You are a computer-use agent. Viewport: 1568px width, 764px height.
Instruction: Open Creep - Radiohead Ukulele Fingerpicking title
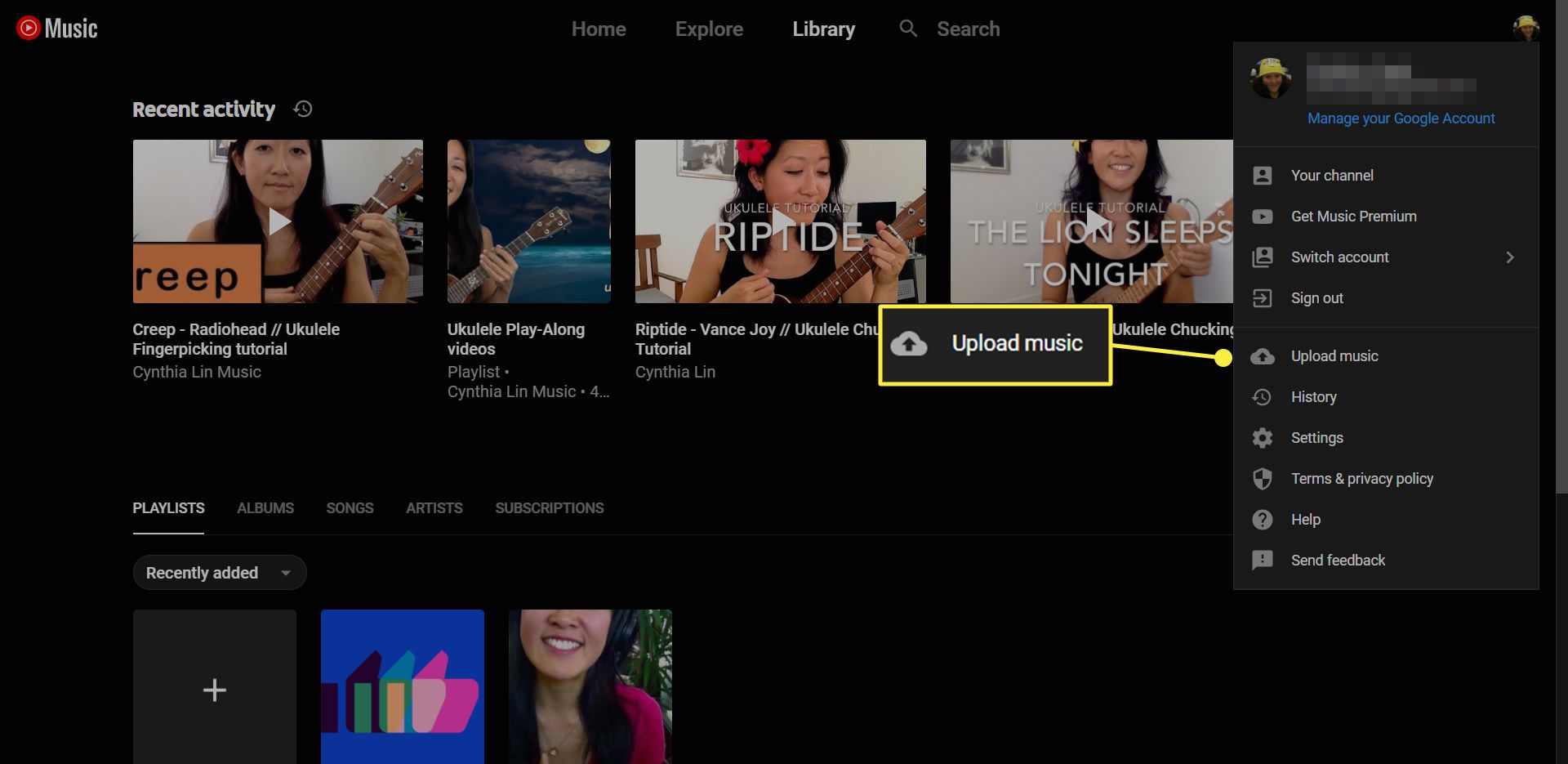point(236,339)
